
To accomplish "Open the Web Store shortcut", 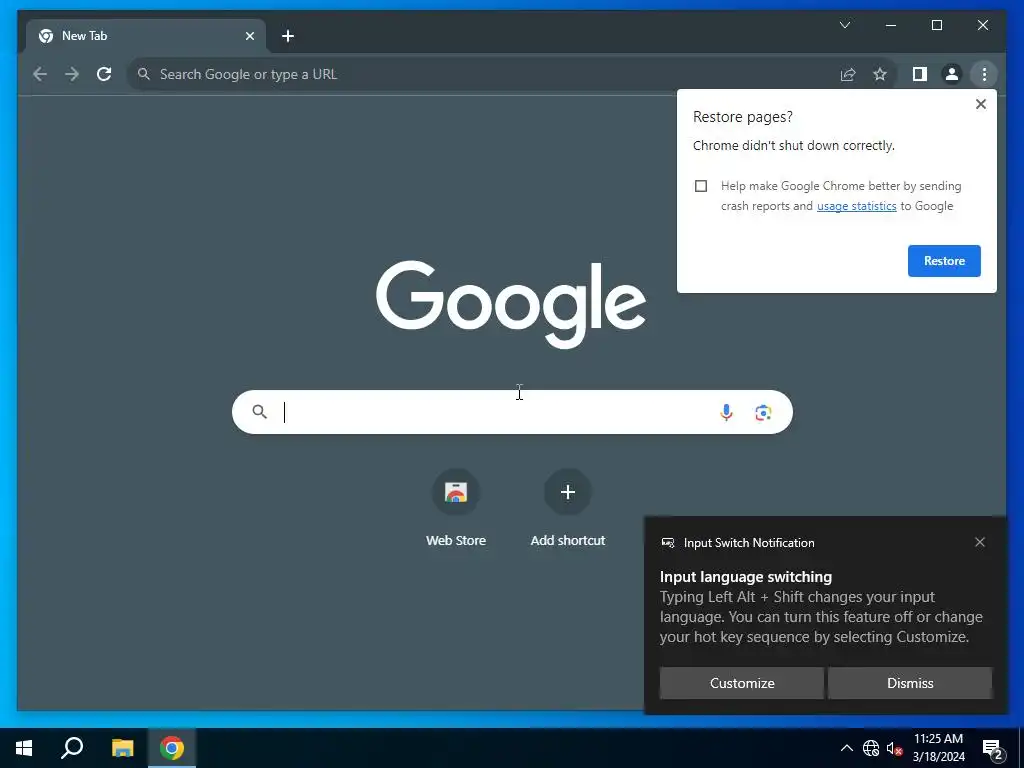I will (456, 508).
